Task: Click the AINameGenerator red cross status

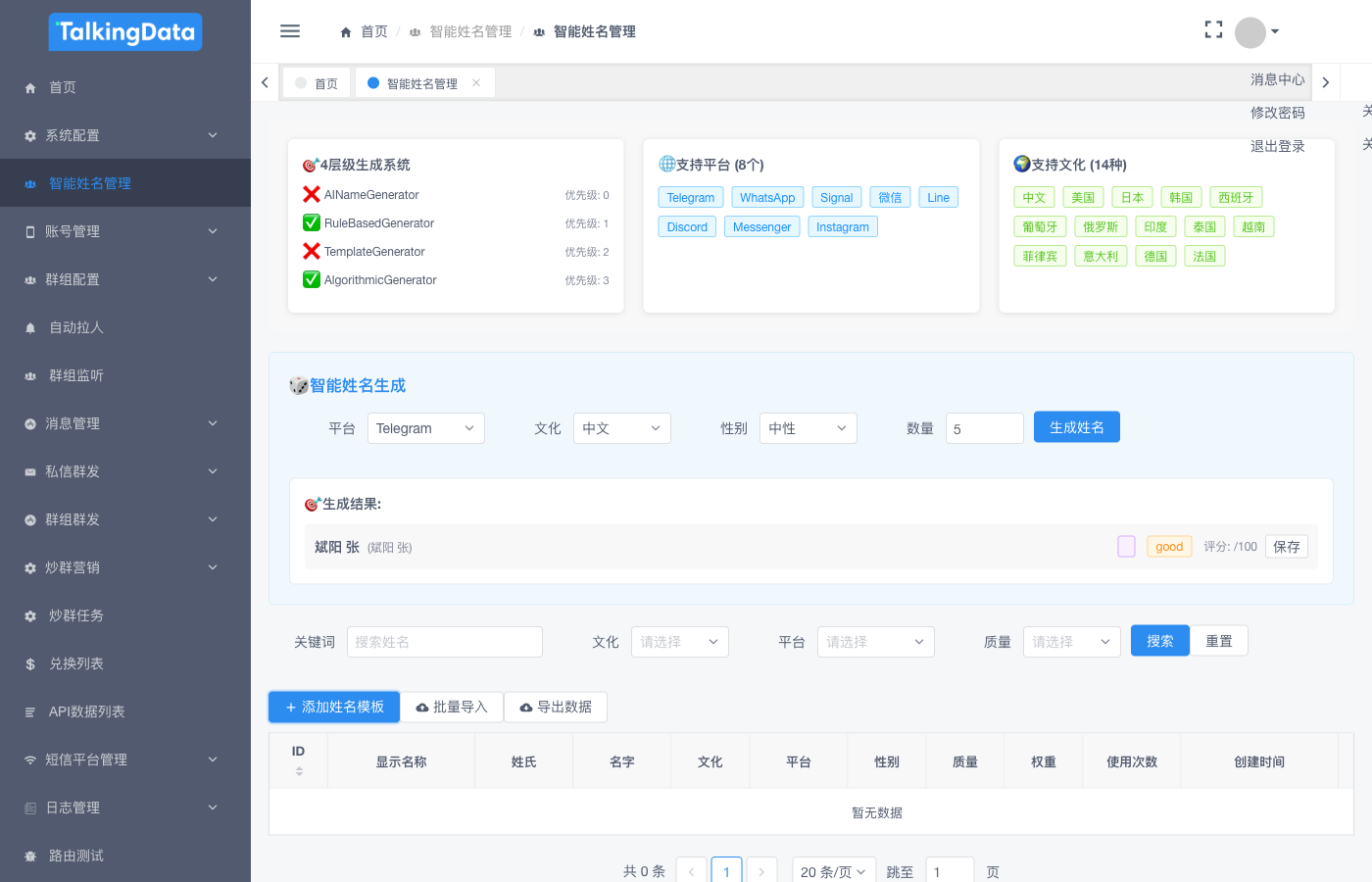Action: 312,195
